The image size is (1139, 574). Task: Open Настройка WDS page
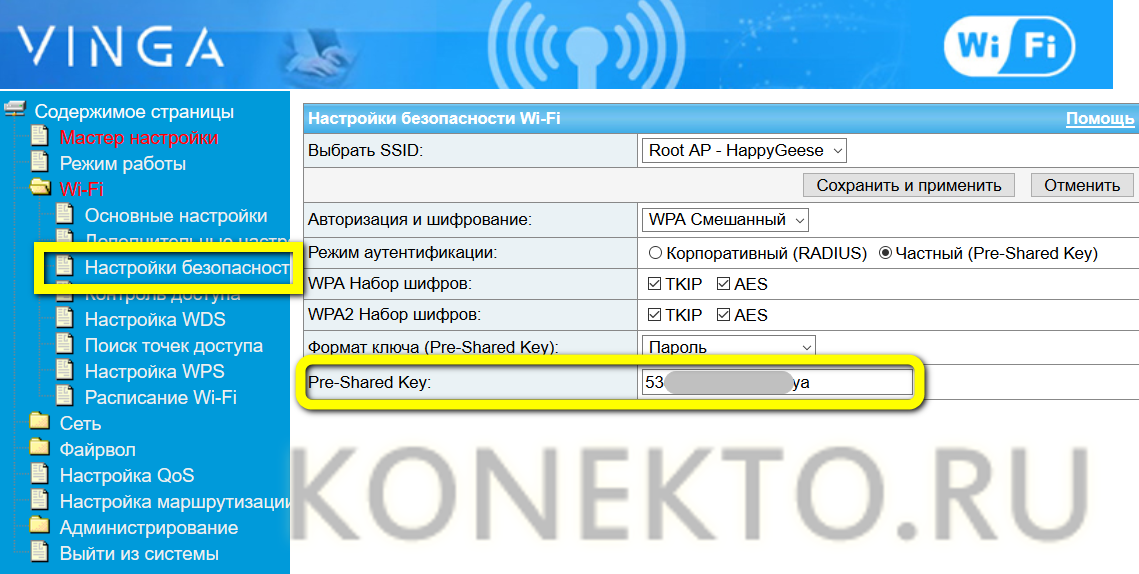[155, 320]
